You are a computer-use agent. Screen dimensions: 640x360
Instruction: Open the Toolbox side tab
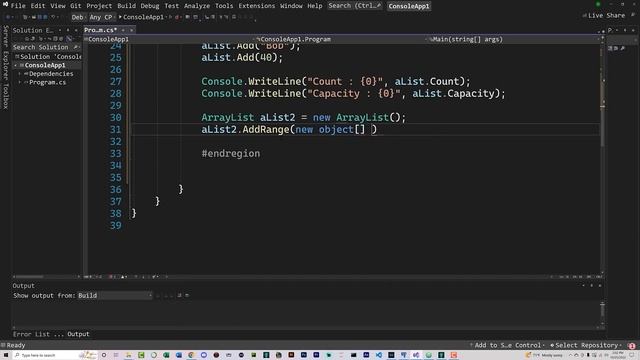5,96
